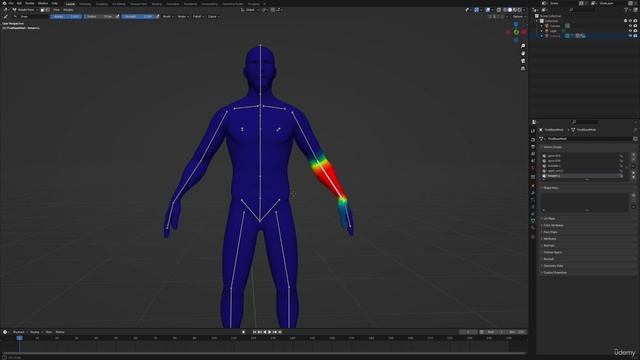Open the Tool properties tab icon
The width and height of the screenshot is (640, 360).
point(533,131)
